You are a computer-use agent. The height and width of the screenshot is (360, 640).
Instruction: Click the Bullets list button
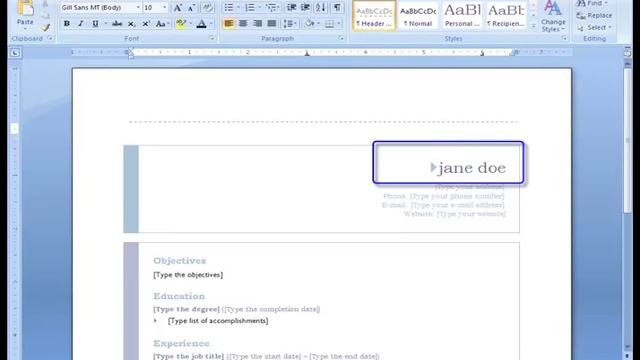(x=229, y=8)
